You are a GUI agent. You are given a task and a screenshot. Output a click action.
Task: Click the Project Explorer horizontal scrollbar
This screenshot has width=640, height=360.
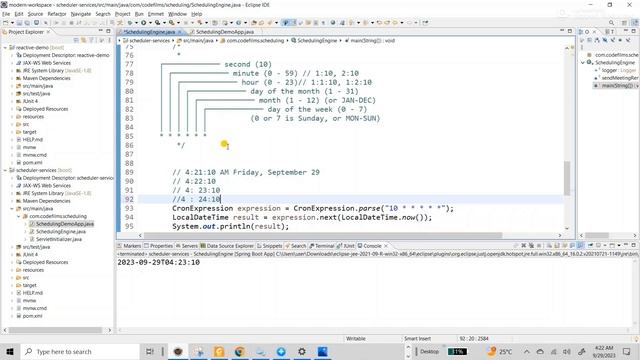point(56,330)
